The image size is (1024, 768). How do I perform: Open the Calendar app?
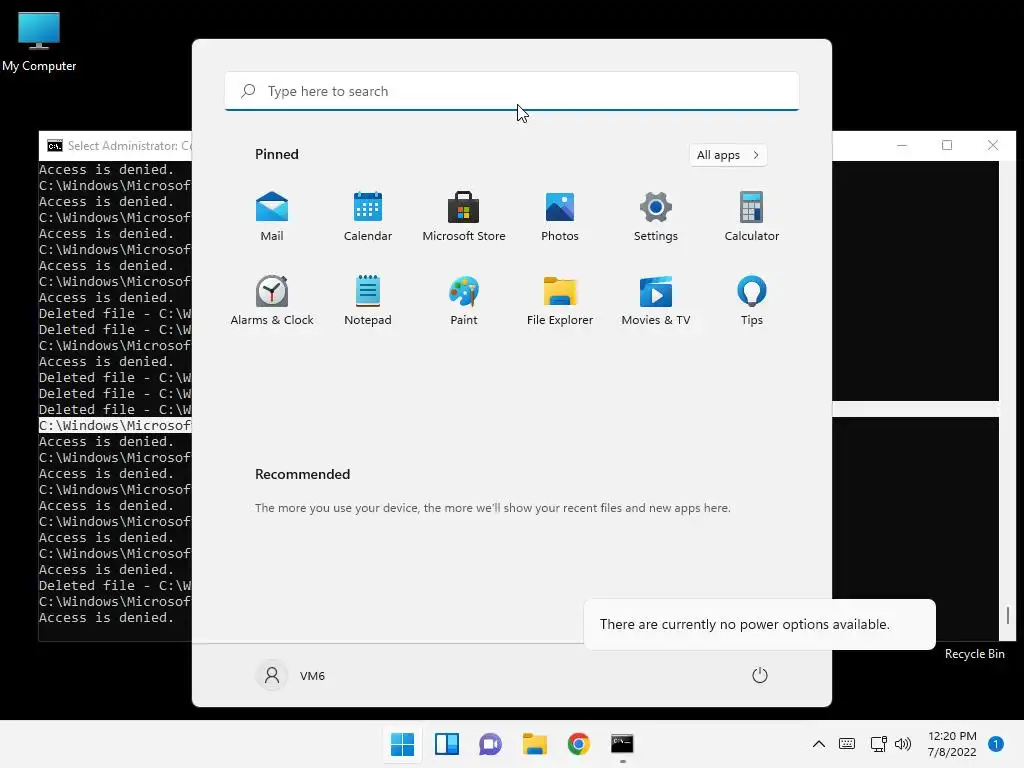(x=368, y=216)
